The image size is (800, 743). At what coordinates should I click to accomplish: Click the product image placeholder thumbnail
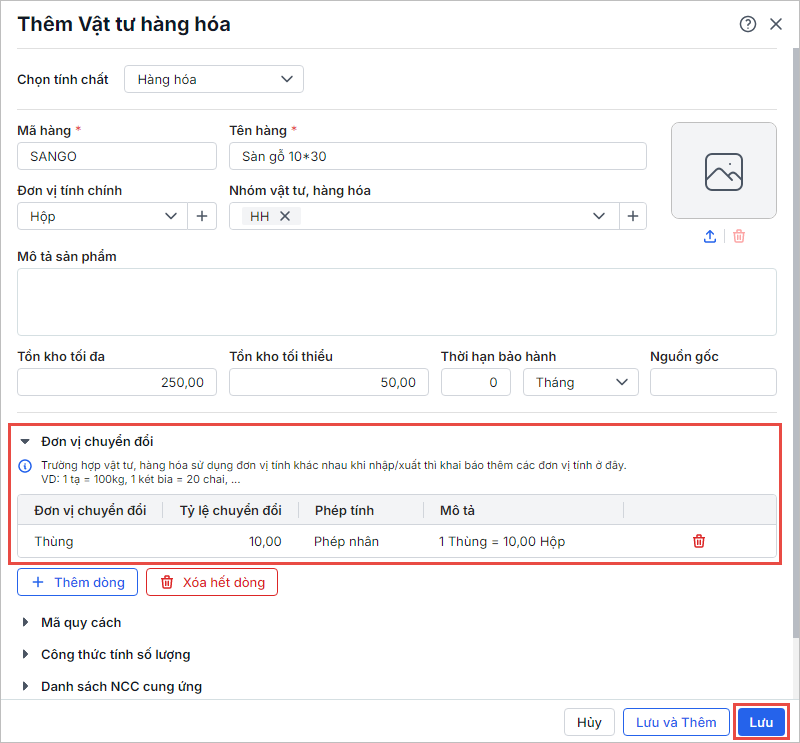724,171
